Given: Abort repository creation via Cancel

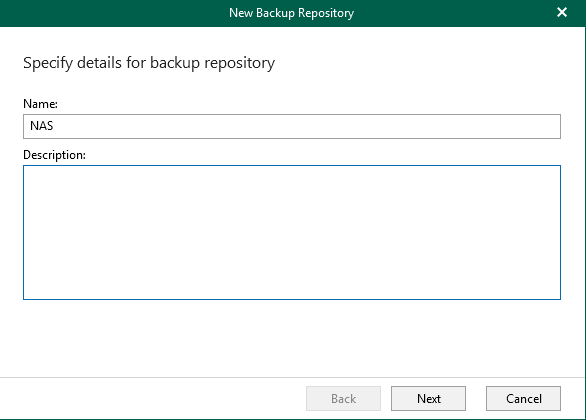Looking at the screenshot, I should (523, 398).
